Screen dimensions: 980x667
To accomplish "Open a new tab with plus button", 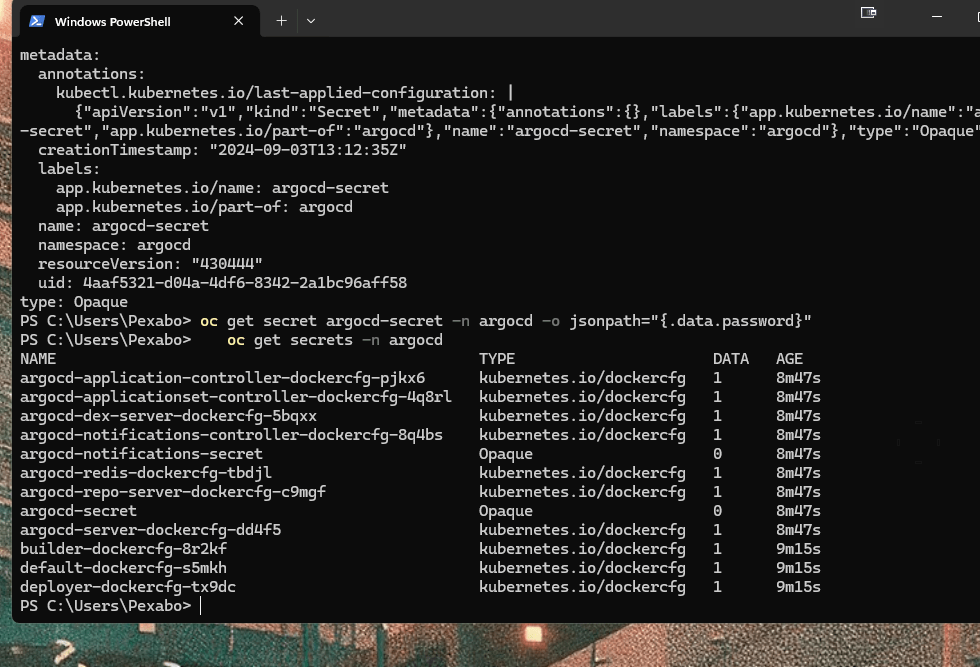I will coord(281,21).
